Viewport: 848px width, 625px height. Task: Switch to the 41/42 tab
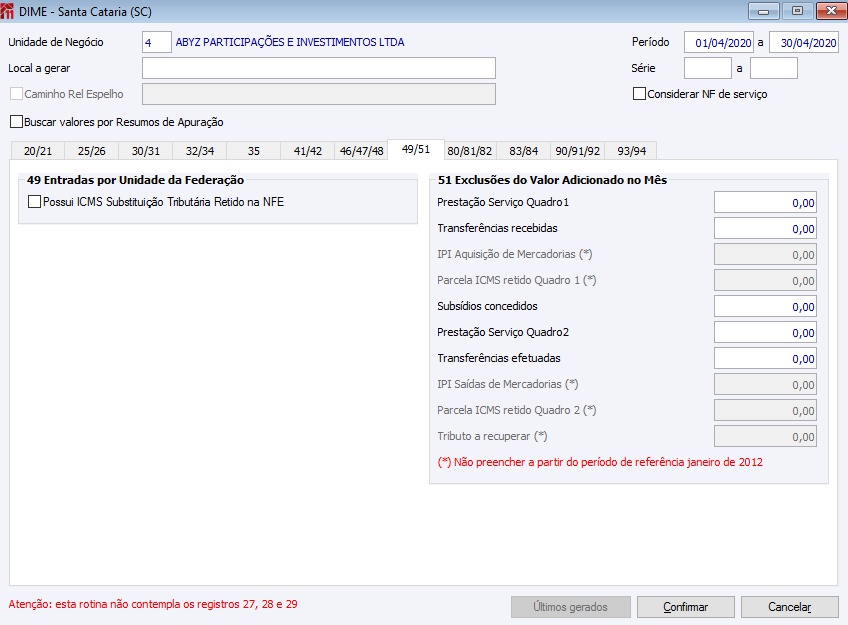[x=308, y=151]
